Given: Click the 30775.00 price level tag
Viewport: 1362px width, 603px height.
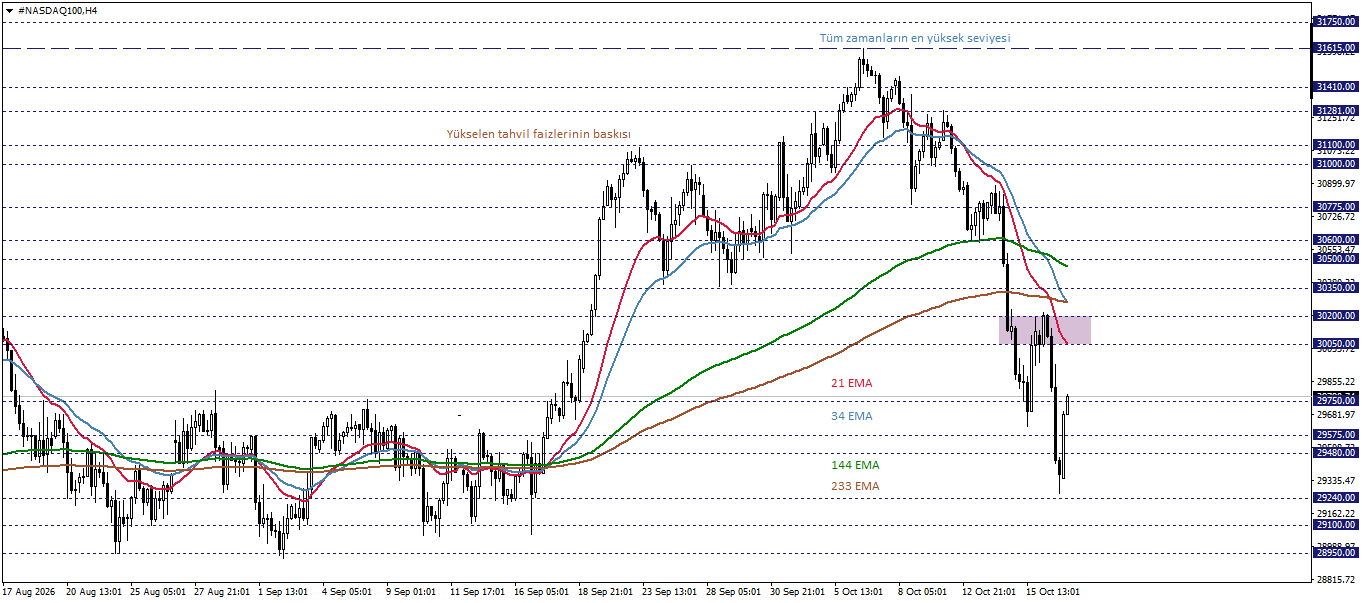Looking at the screenshot, I should pyautogui.click(x=1335, y=207).
